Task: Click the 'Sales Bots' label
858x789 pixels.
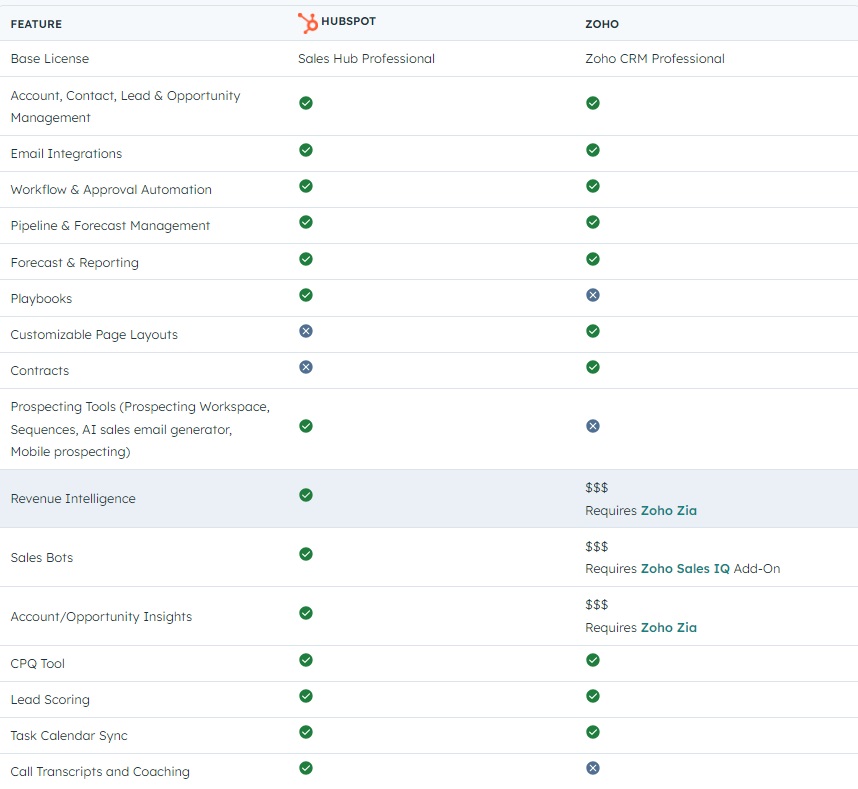Action: (x=42, y=558)
